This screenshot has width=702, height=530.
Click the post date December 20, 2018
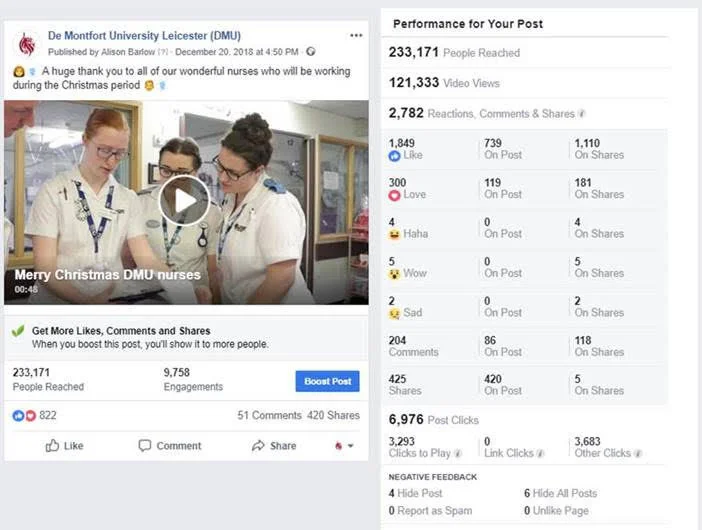click(x=236, y=52)
